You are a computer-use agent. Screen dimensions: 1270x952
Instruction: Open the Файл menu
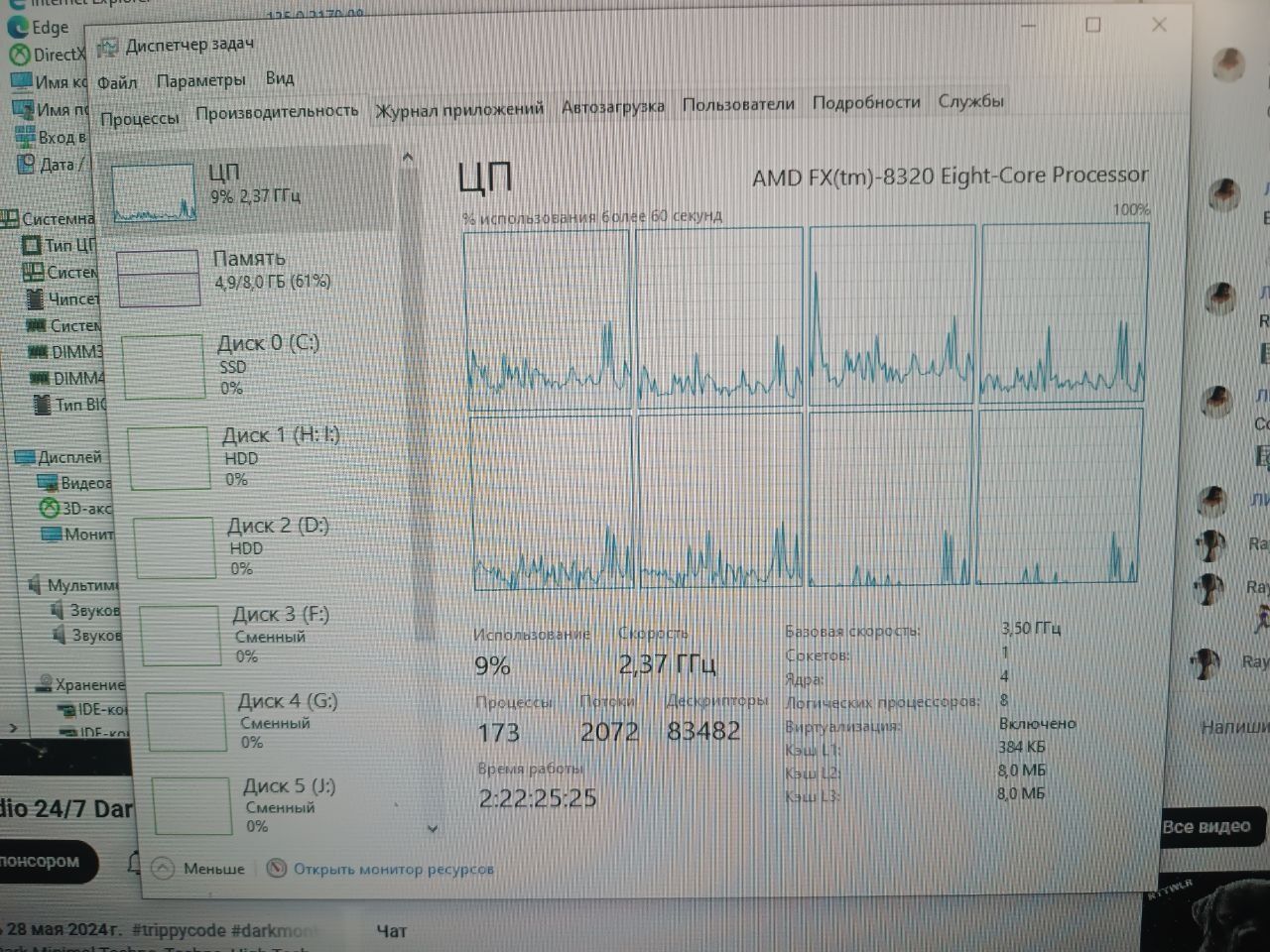pyautogui.click(x=117, y=82)
